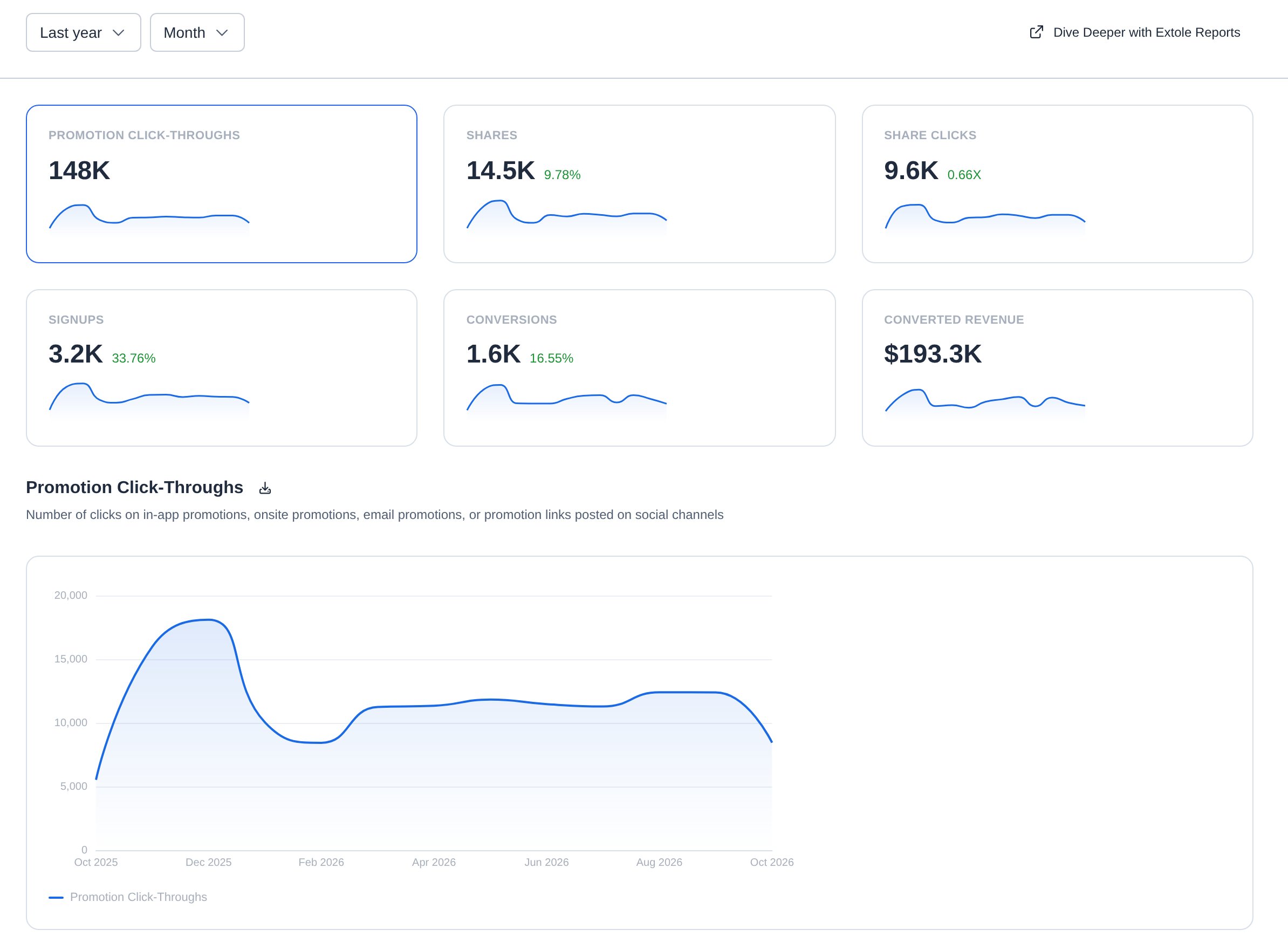Download the Promotion Click-Throughs chart data

265,488
